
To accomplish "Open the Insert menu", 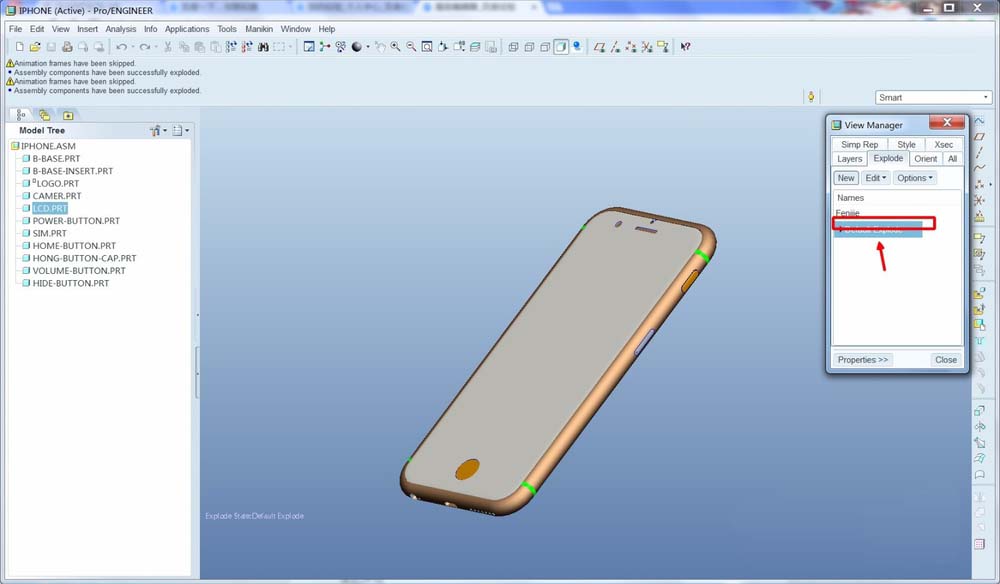I will [87, 29].
